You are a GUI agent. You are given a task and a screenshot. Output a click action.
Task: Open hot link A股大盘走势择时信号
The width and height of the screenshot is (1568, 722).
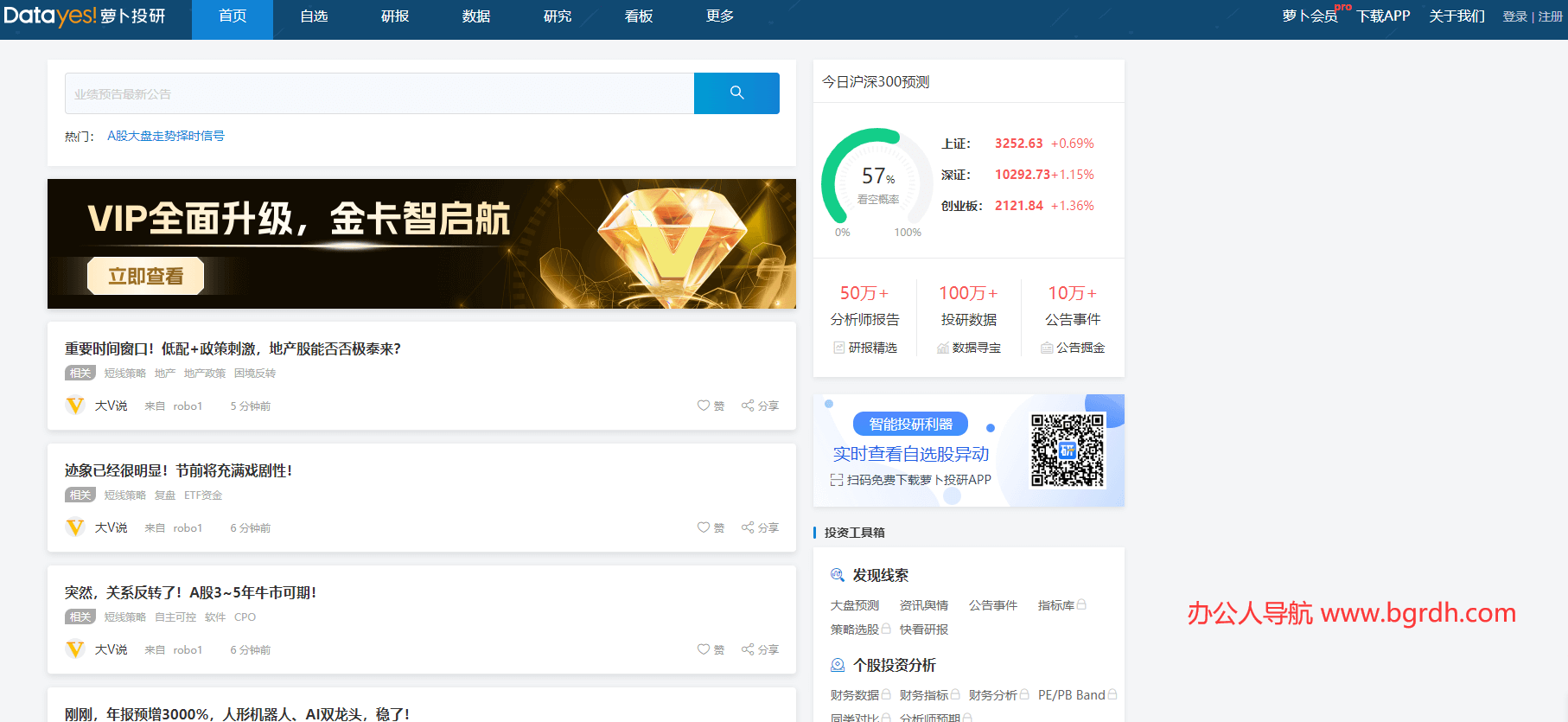tap(166, 136)
